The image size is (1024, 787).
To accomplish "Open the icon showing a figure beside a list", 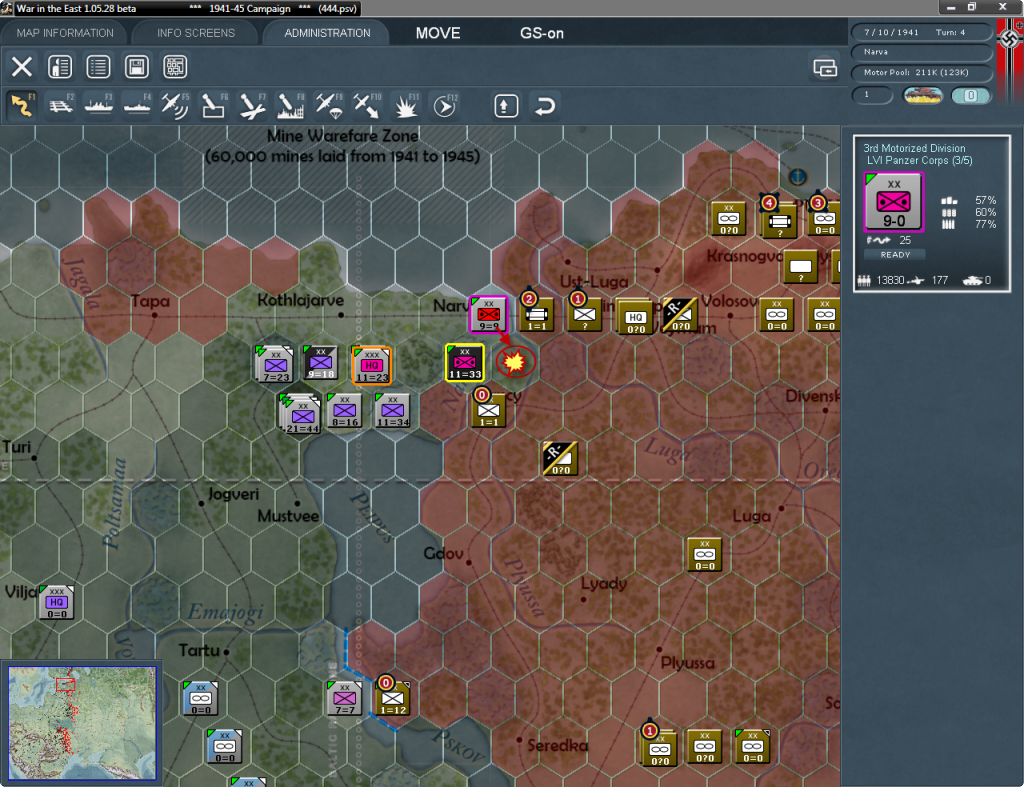I will click(60, 67).
